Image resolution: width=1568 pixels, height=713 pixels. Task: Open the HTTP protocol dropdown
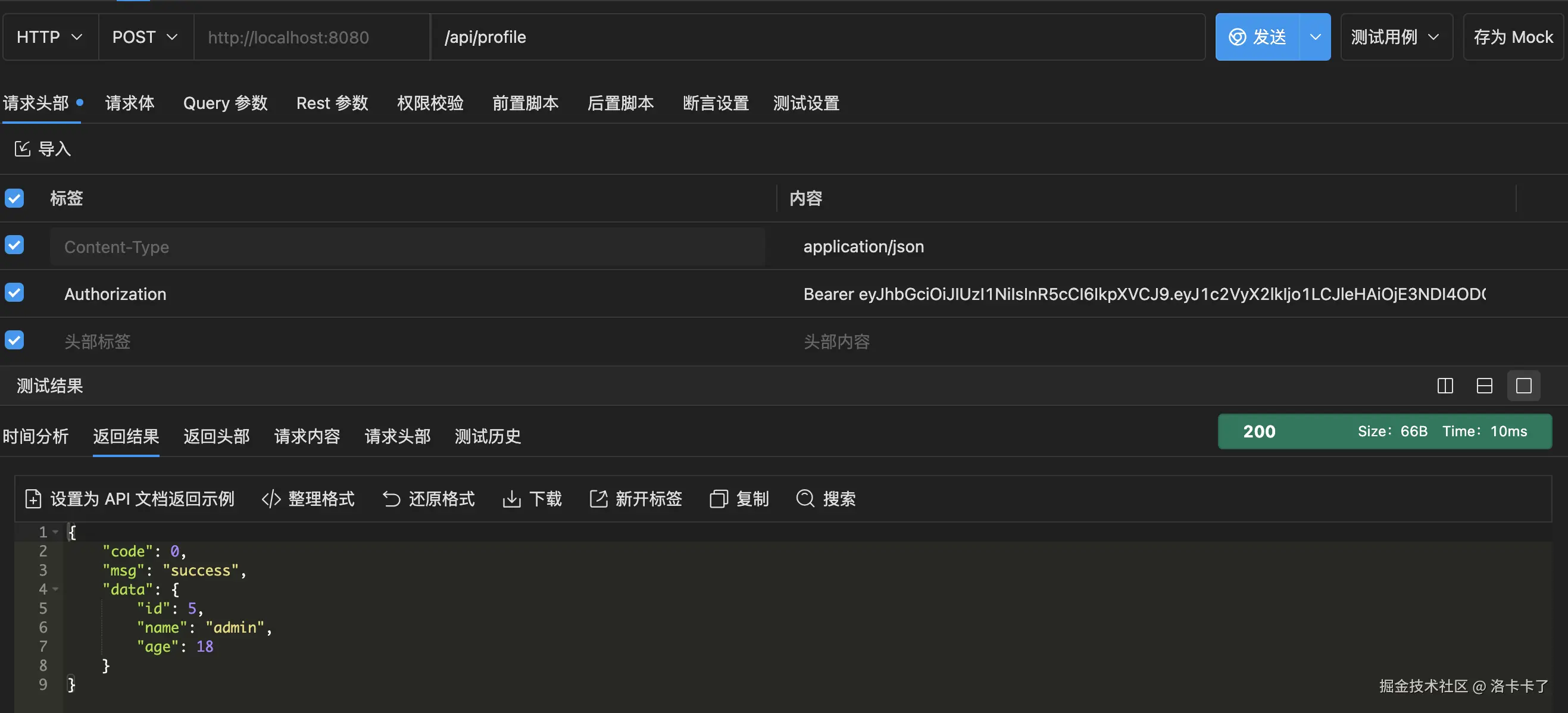50,37
